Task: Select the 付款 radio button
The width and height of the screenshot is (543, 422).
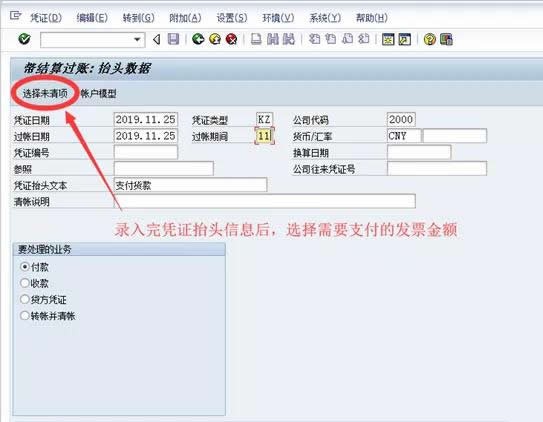Action: pos(25,267)
